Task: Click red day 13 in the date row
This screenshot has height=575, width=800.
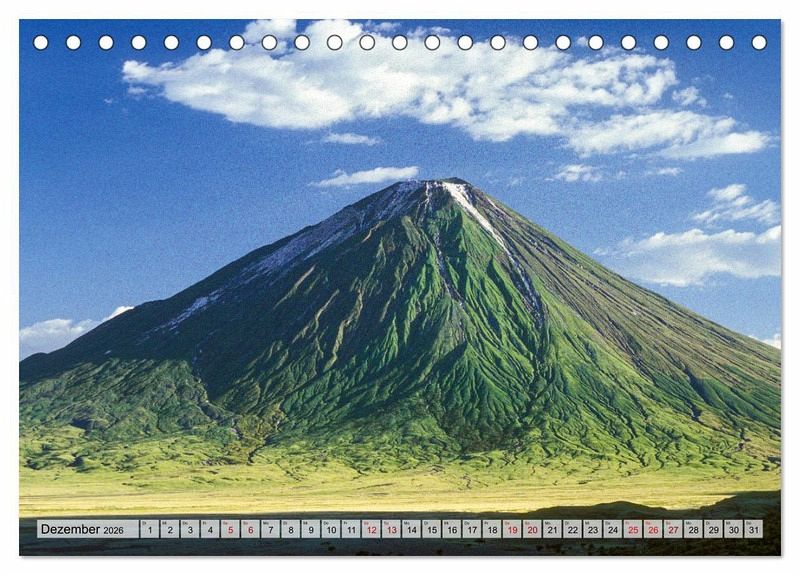Action: coord(391,530)
